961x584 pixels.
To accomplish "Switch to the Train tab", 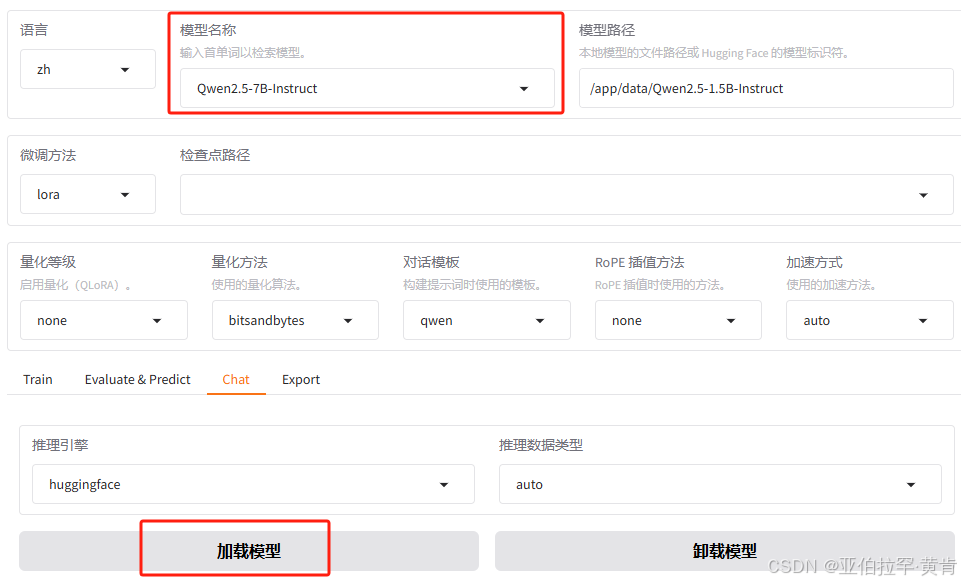I will [37, 379].
